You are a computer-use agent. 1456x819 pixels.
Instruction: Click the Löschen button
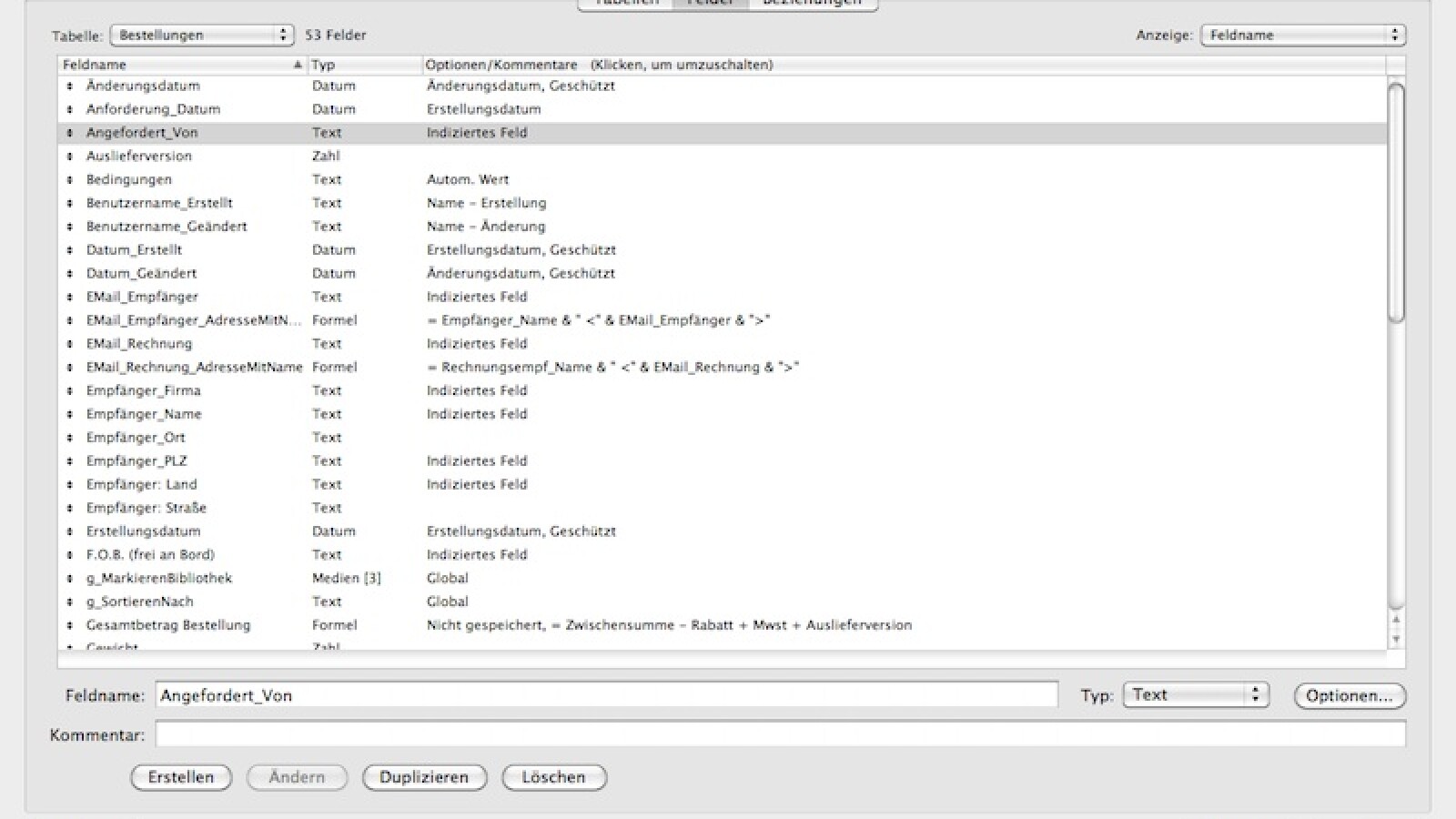tap(553, 777)
